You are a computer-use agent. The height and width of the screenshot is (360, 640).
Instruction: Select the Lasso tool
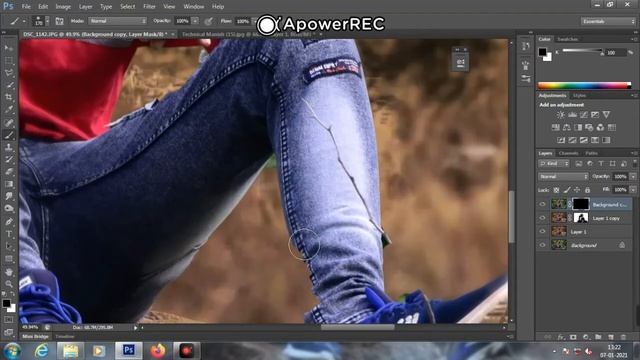(x=9, y=73)
